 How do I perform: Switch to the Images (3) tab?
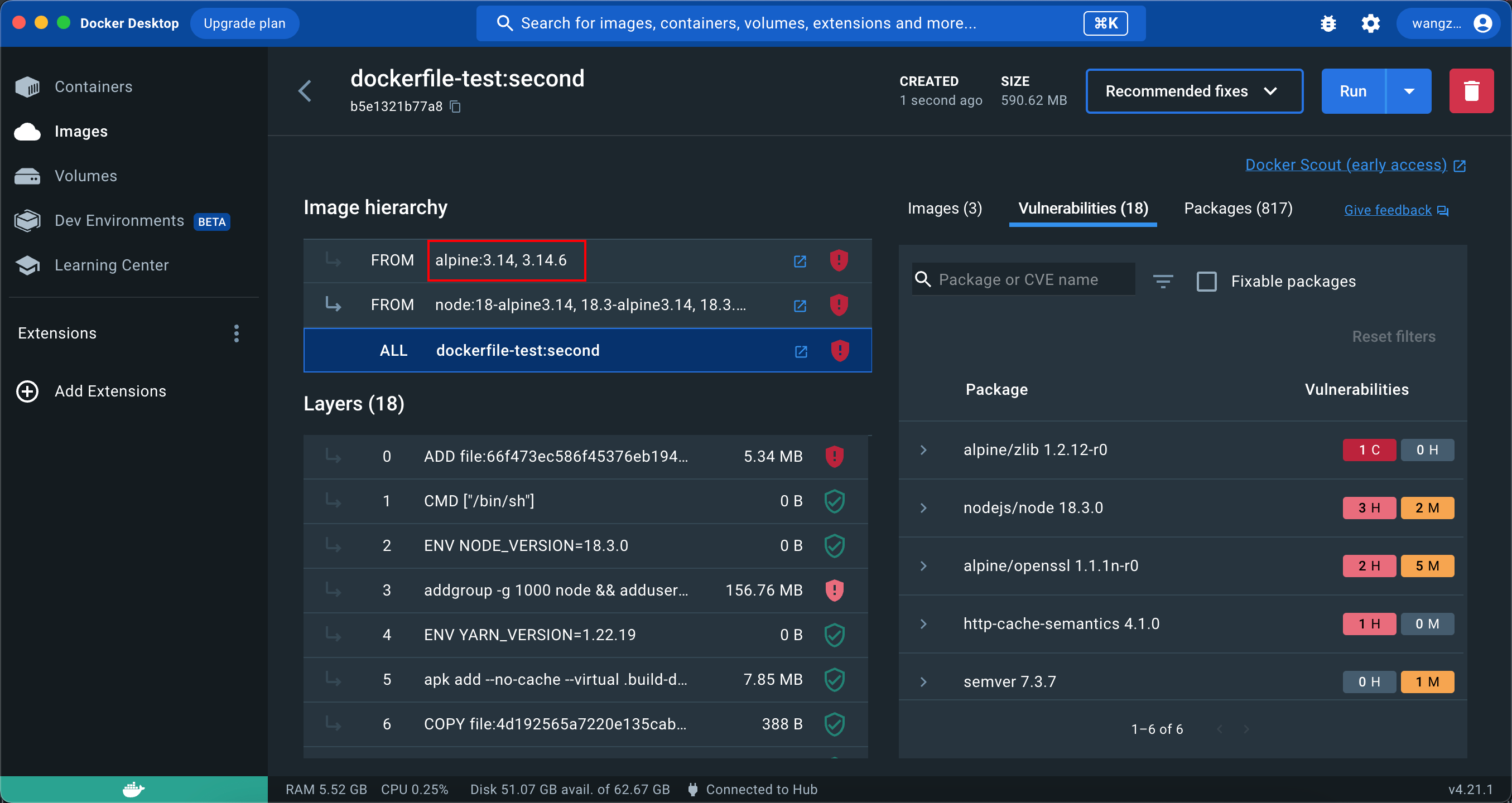945,208
